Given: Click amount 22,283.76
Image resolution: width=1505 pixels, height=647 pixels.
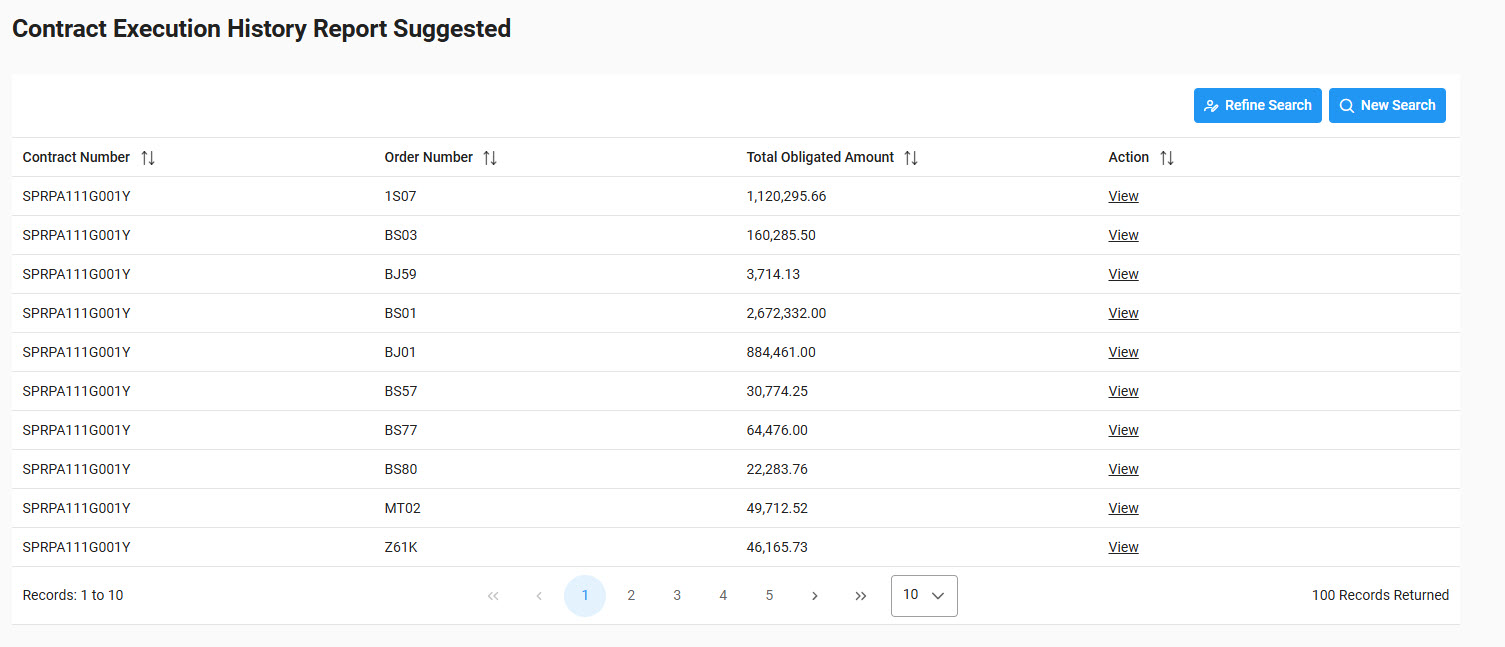Looking at the screenshot, I should 777,470.
